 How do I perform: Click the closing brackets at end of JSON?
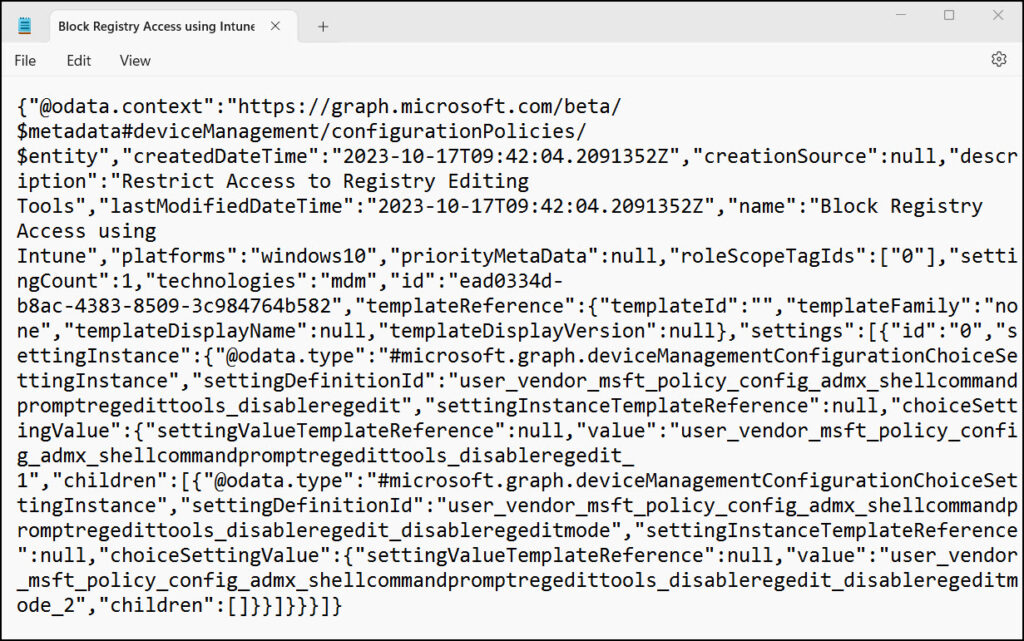[284, 605]
